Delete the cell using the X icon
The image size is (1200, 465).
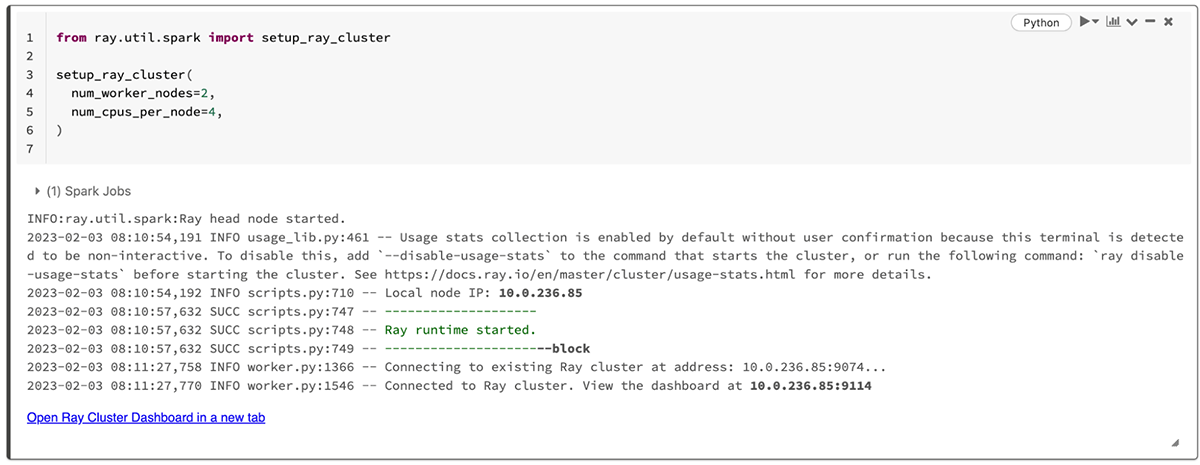coord(1168,22)
